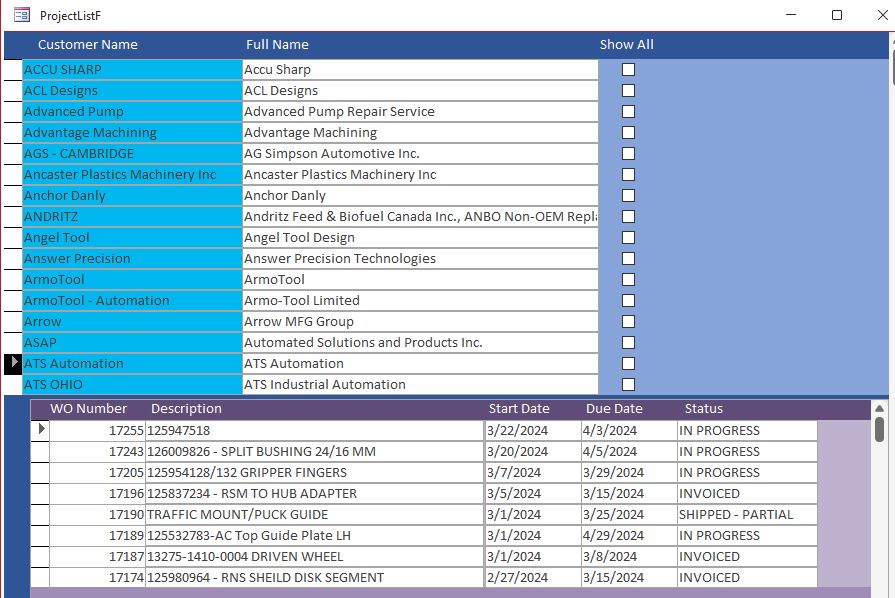
Task: Click the subform vertical scrollbar thumb
Action: point(879,429)
